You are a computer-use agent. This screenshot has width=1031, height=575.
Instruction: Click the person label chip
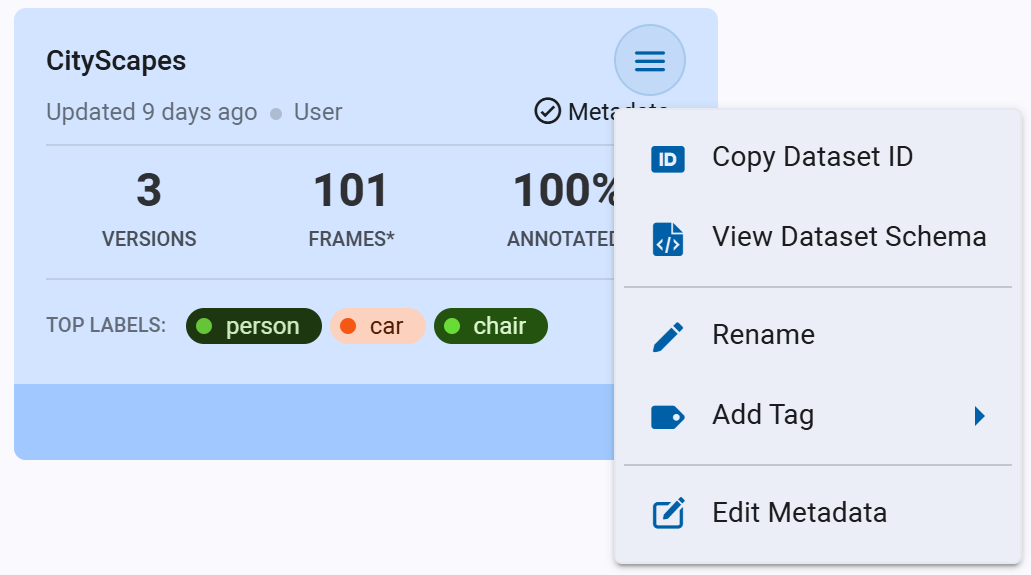point(254,326)
